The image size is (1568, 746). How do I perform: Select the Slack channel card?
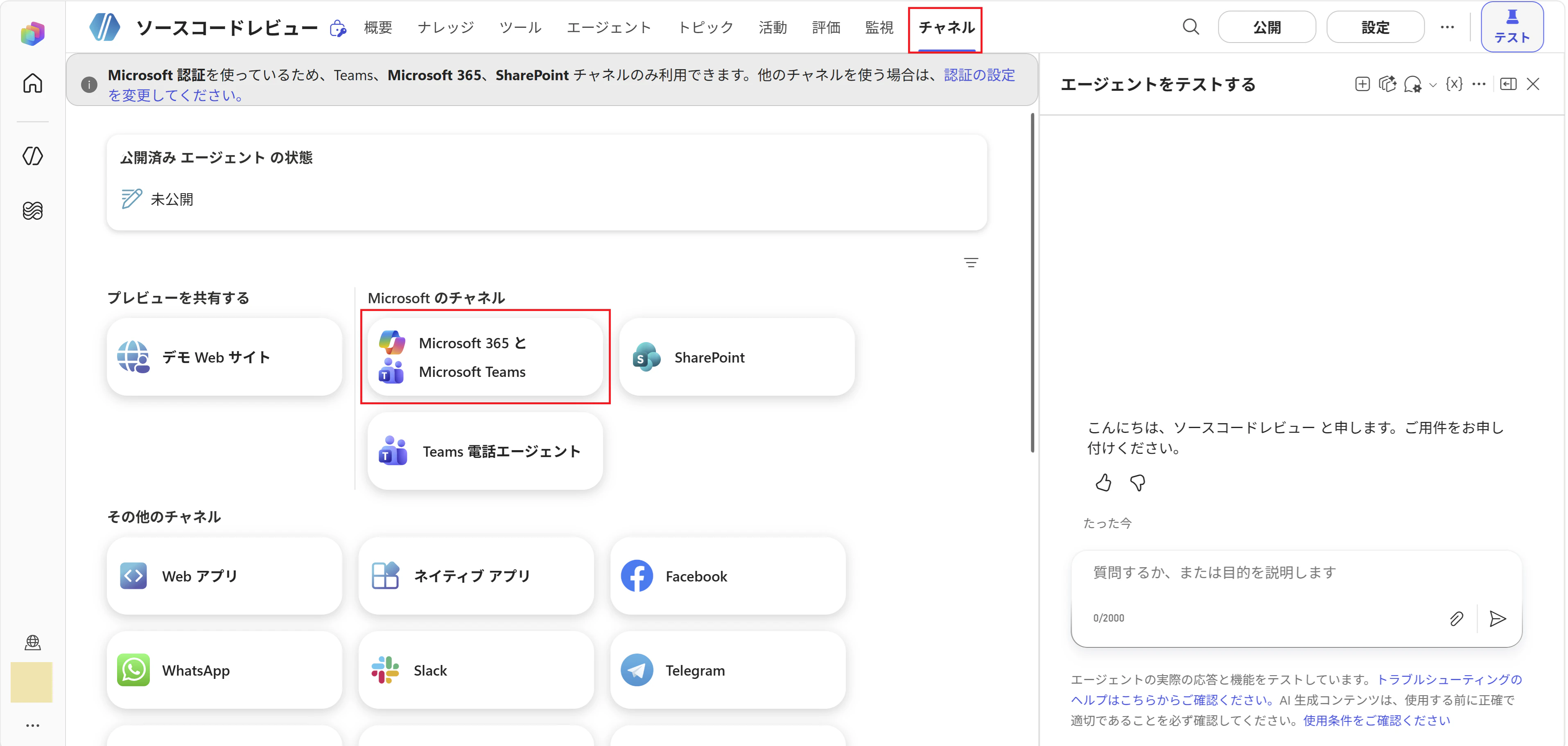(x=476, y=670)
